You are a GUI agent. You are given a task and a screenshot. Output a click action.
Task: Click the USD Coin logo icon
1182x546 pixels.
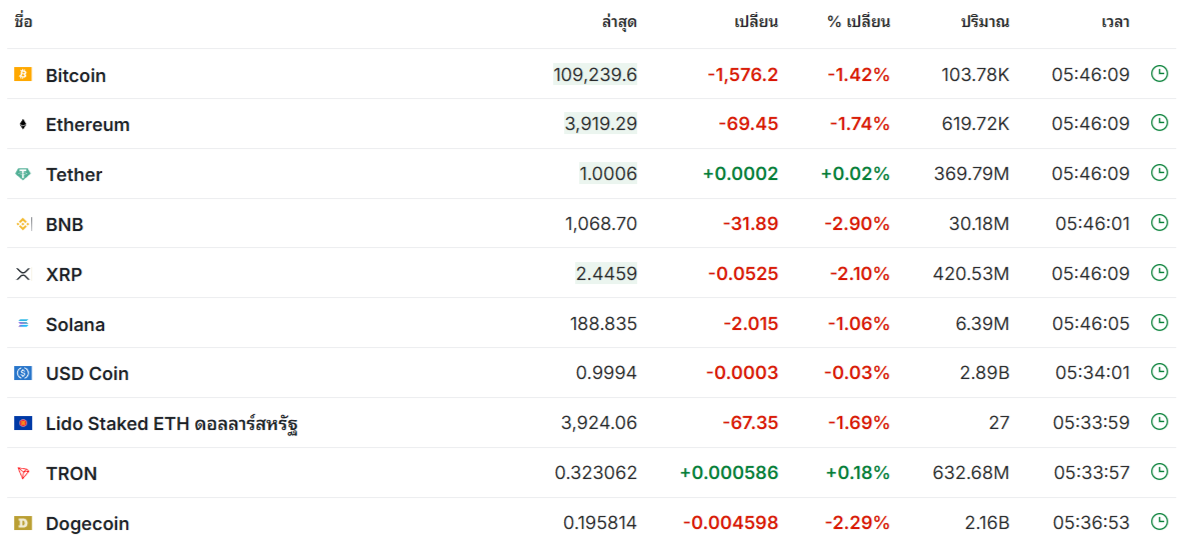tap(23, 373)
